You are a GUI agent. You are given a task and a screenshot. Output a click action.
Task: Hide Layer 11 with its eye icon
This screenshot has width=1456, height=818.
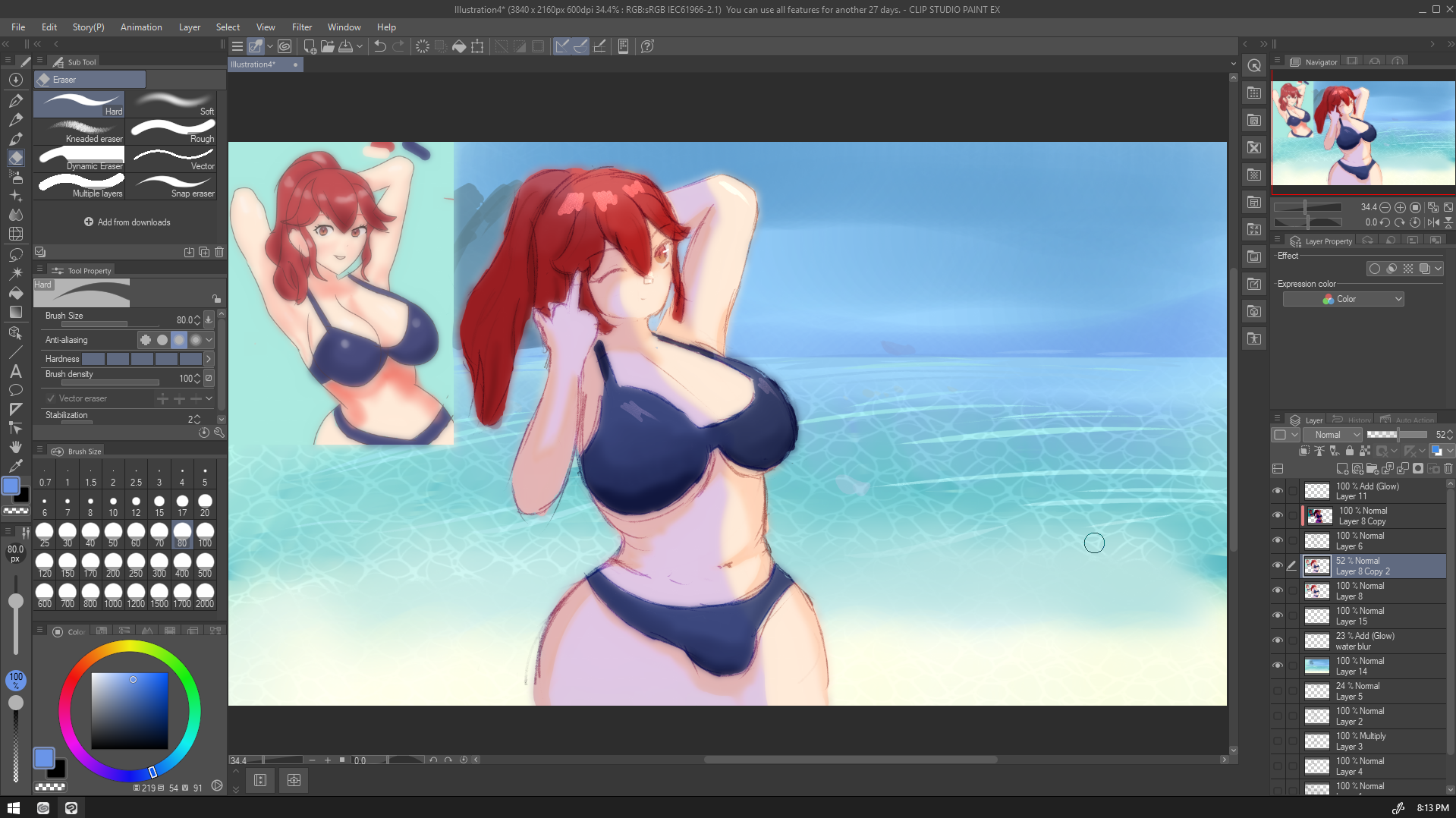[1278, 491]
